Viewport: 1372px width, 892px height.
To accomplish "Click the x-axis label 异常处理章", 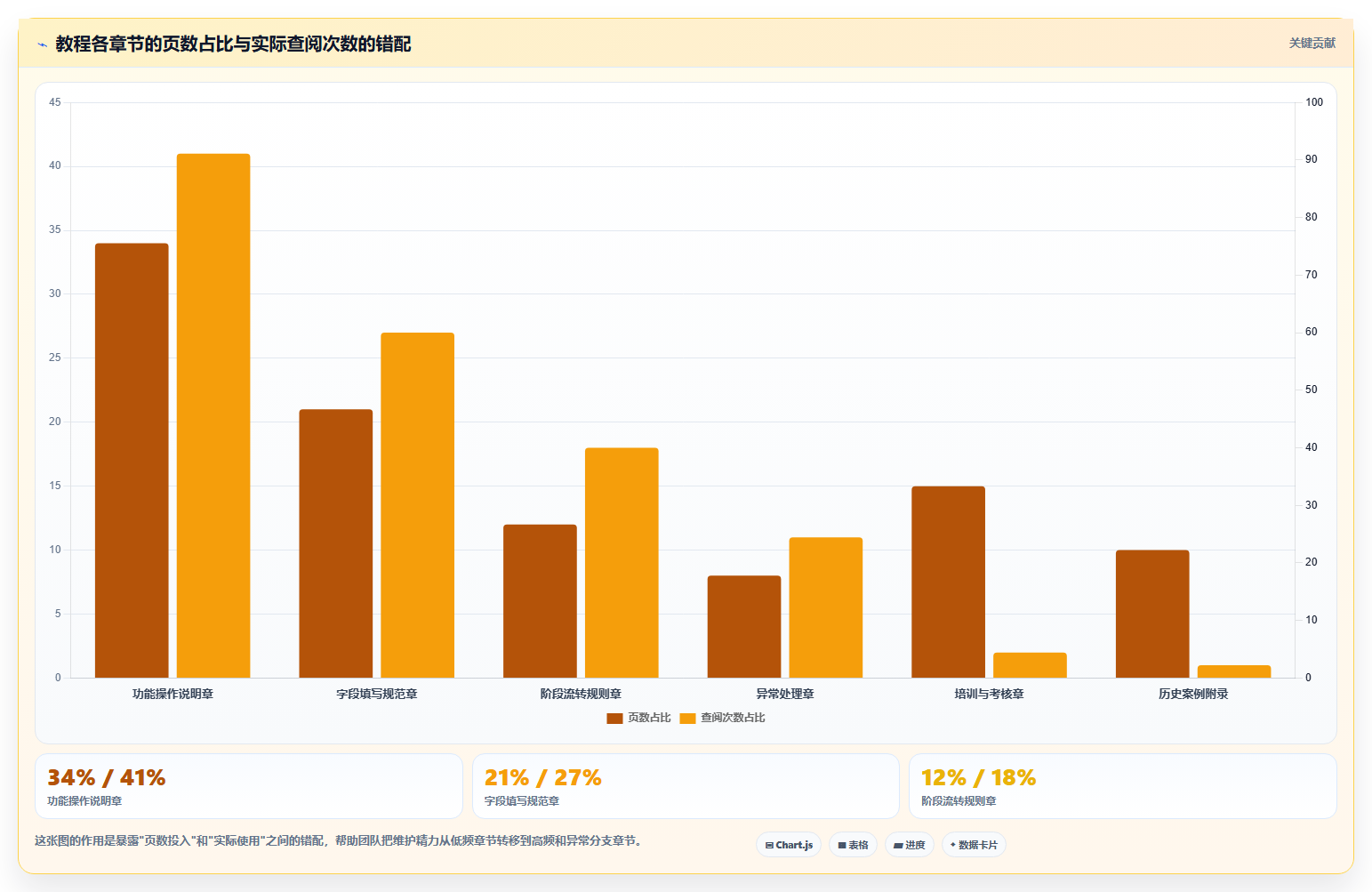I will click(785, 694).
